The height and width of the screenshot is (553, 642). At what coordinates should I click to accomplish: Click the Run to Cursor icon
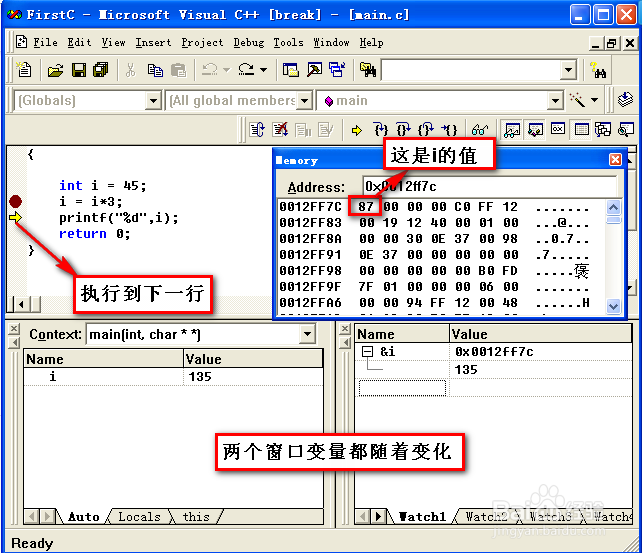[449, 130]
